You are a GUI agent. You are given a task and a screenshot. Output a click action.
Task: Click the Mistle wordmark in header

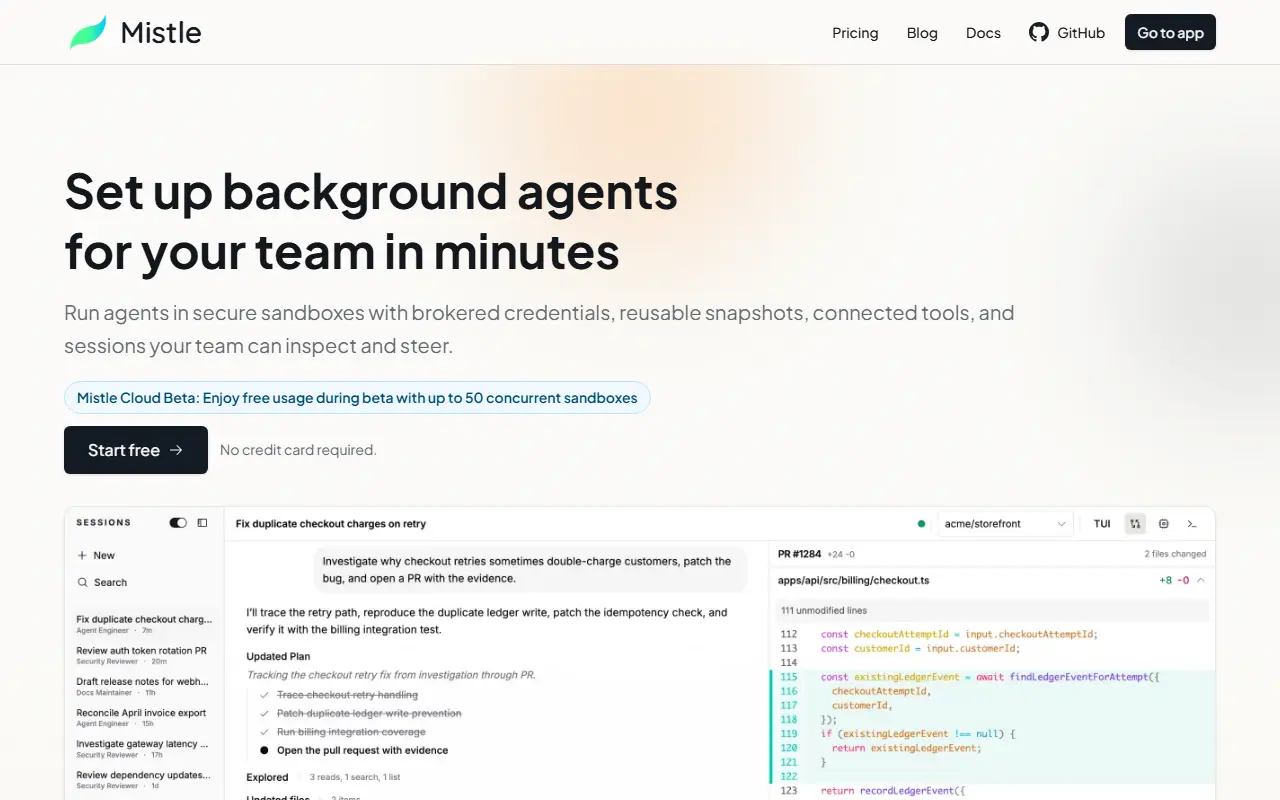161,32
